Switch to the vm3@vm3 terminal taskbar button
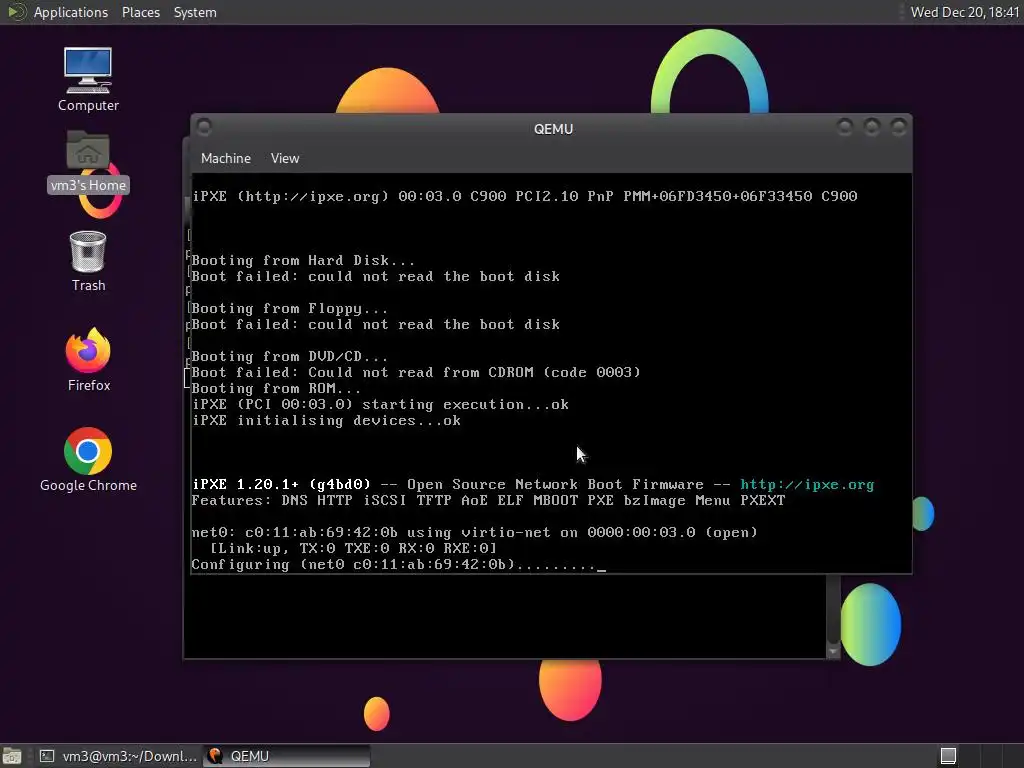Screen dimensions: 1024x768 (119, 756)
